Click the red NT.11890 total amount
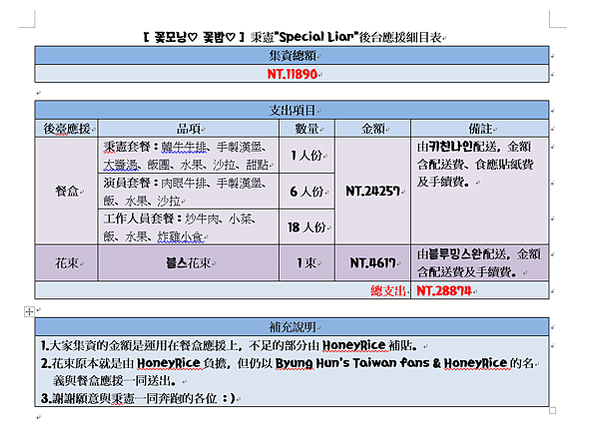This screenshot has width=599, height=427. tap(292, 74)
